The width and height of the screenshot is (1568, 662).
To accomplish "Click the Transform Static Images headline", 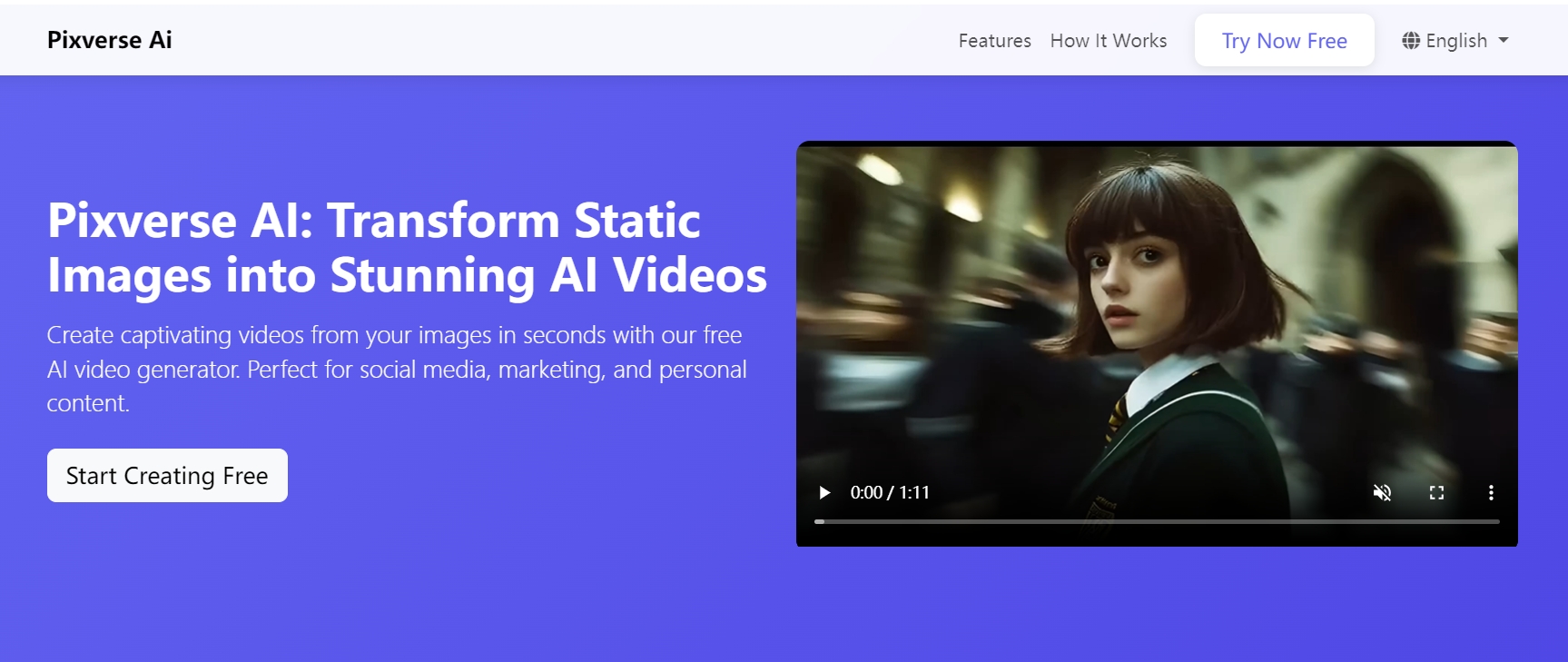I will pos(407,248).
